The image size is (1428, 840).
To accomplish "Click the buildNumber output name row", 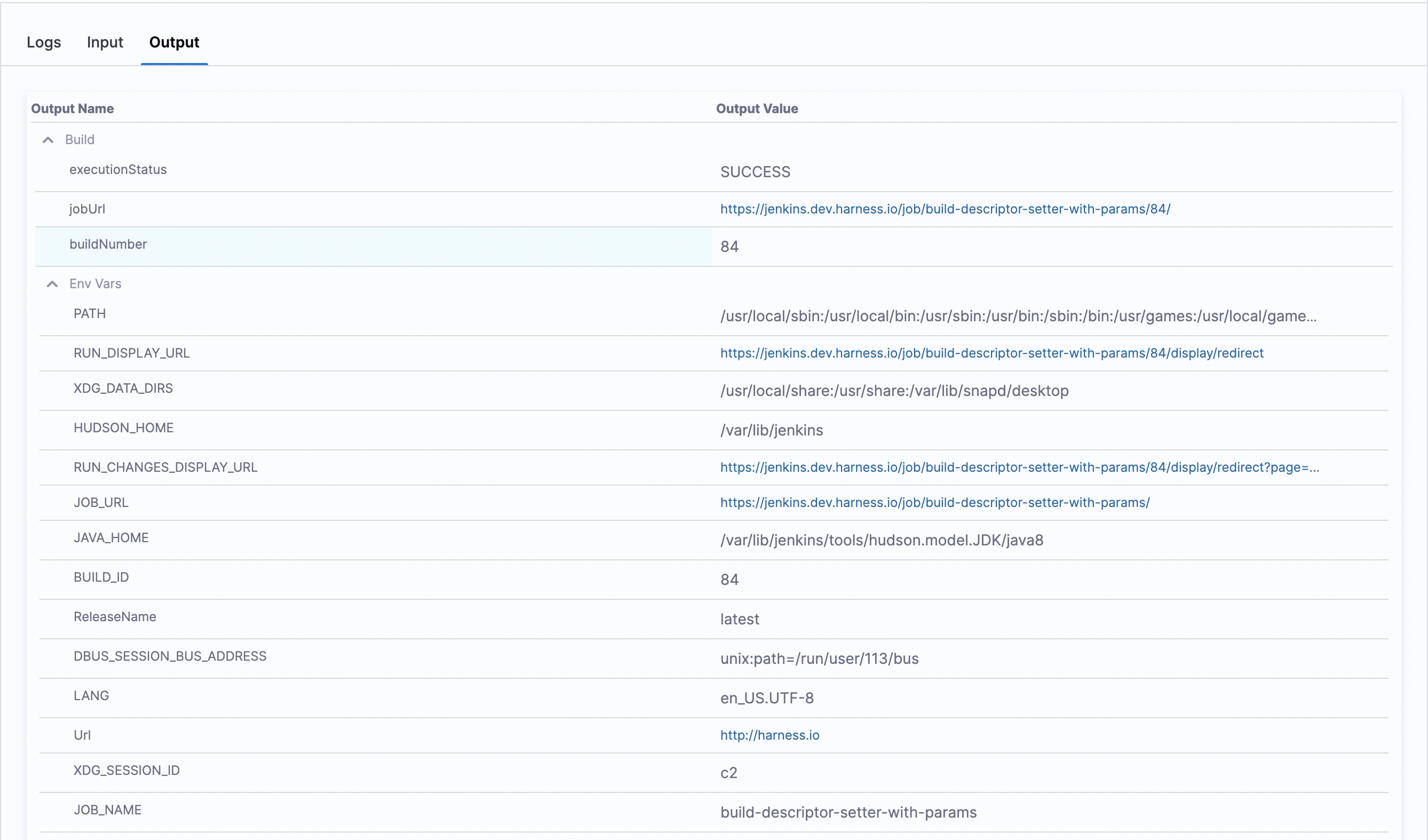I will (x=108, y=244).
